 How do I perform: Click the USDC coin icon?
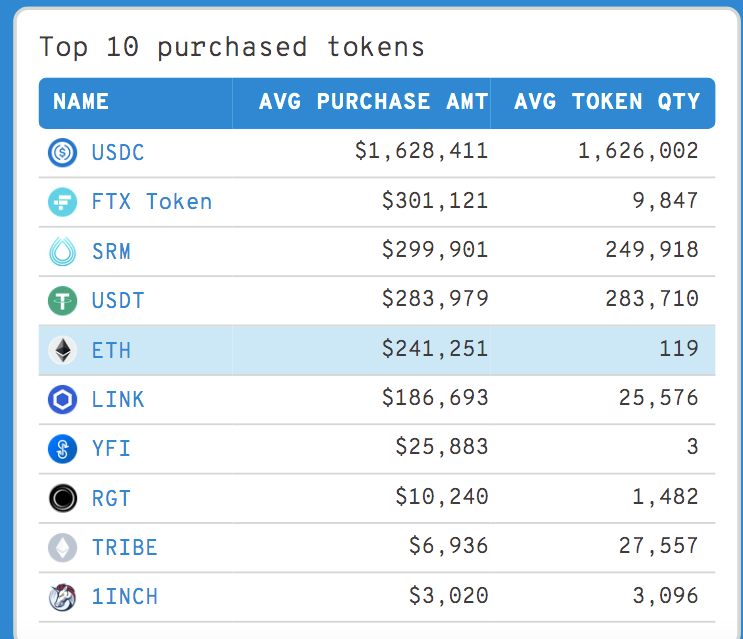62,153
